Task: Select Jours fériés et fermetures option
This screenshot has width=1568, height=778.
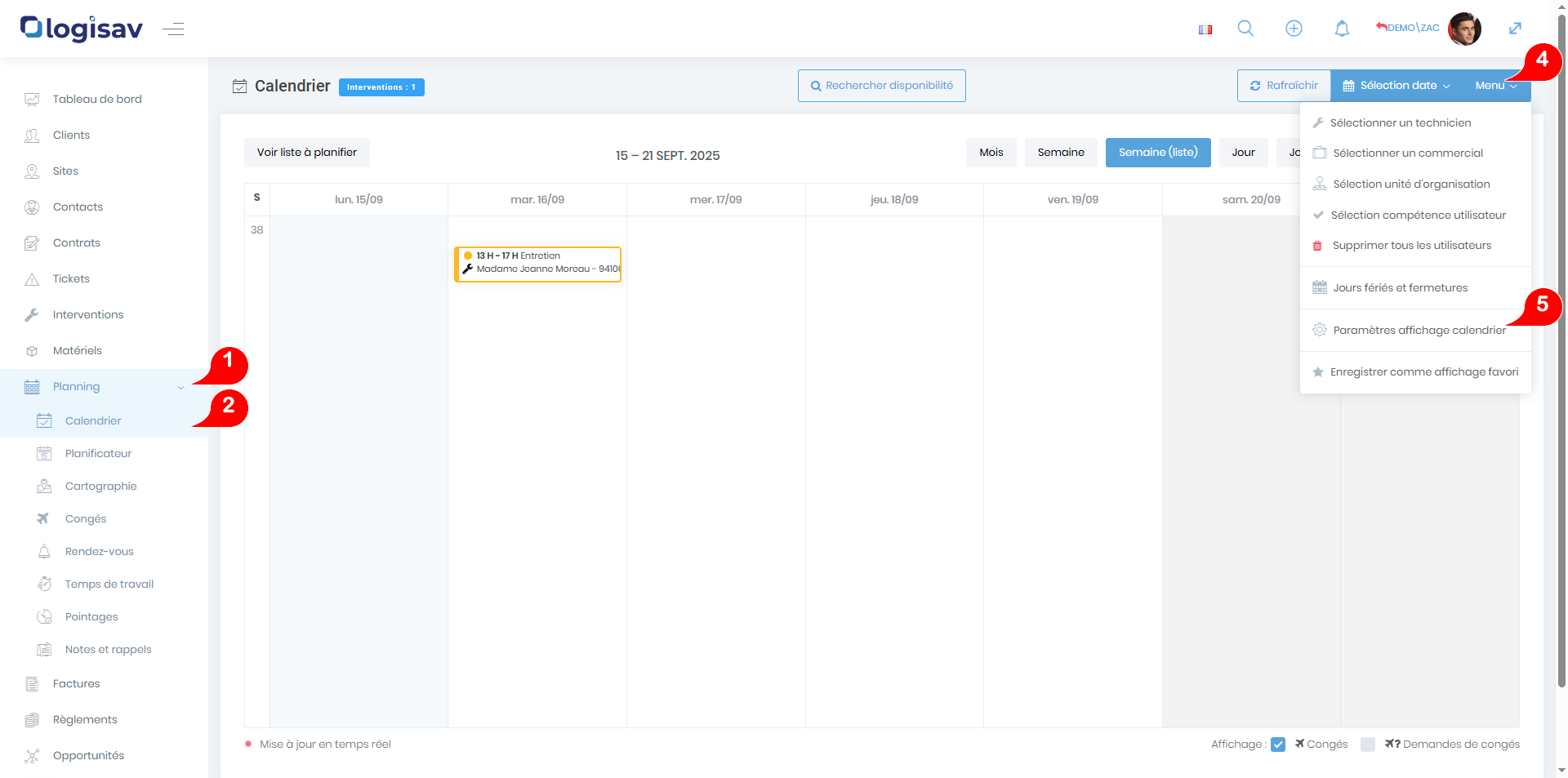Action: coord(1400,288)
